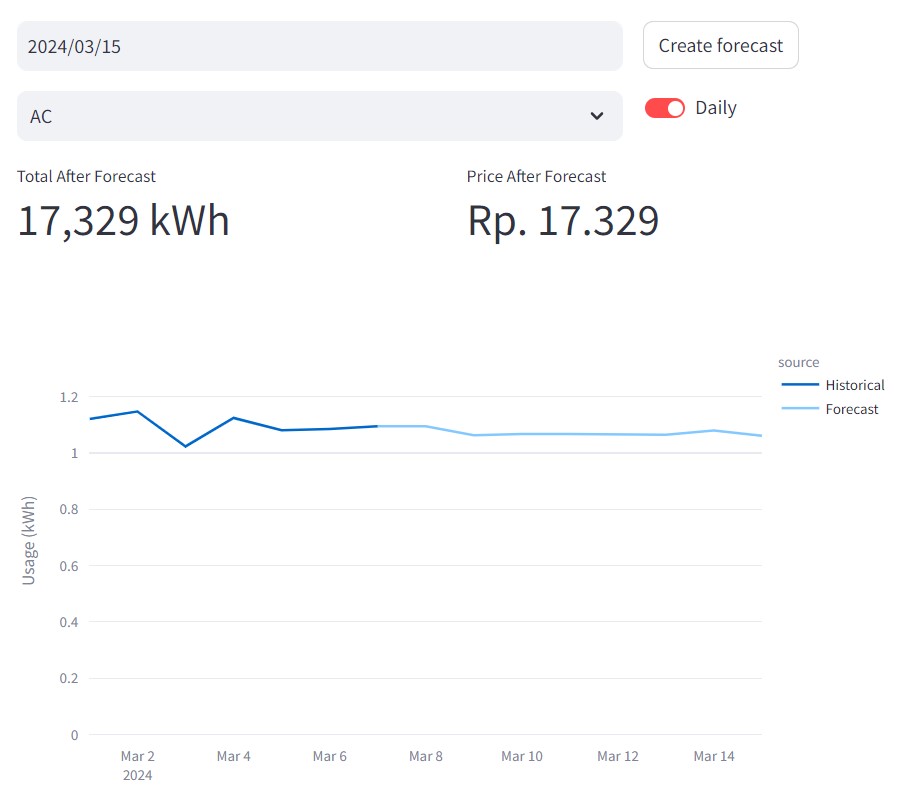This screenshot has height=787, width=922.
Task: Click the 0.6 y-axis tick label
Action: (68, 566)
